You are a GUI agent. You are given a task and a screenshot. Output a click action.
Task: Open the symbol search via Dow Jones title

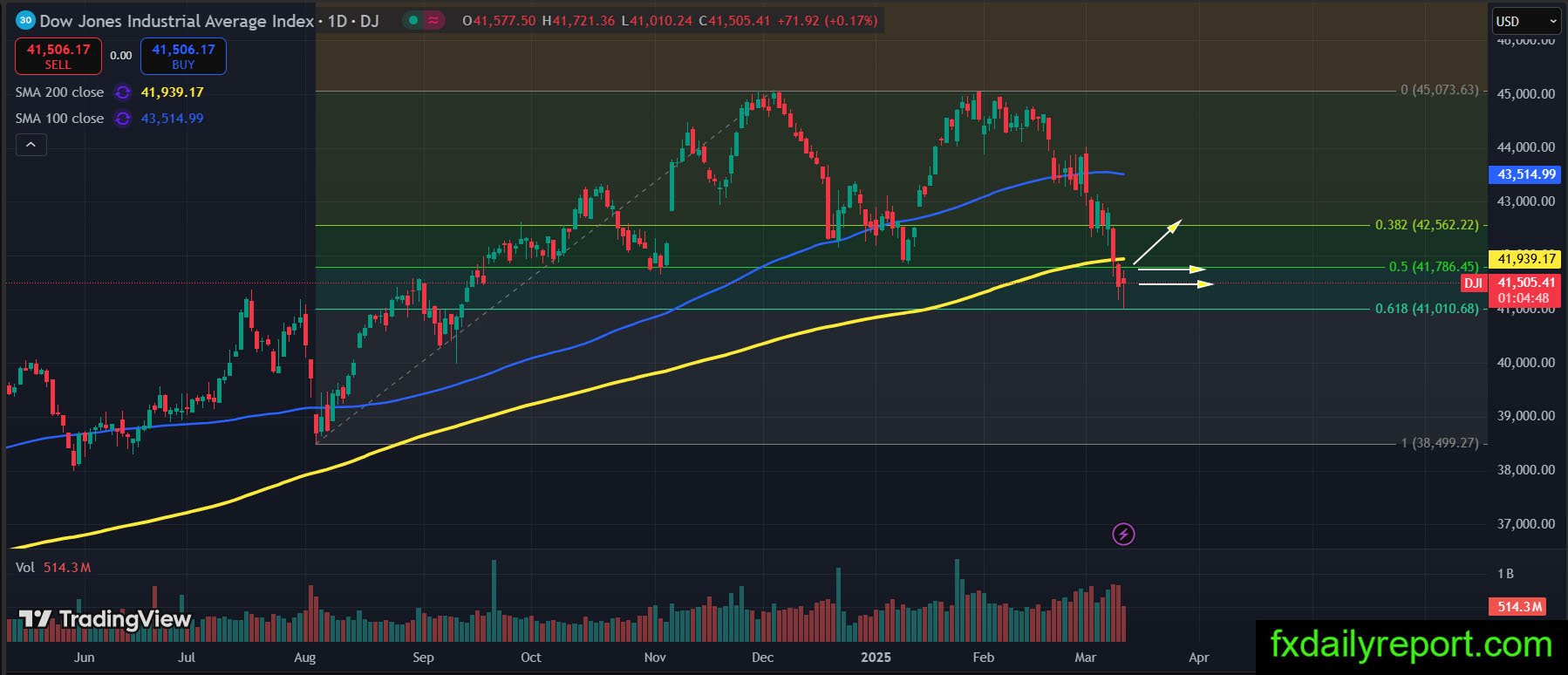click(176, 21)
